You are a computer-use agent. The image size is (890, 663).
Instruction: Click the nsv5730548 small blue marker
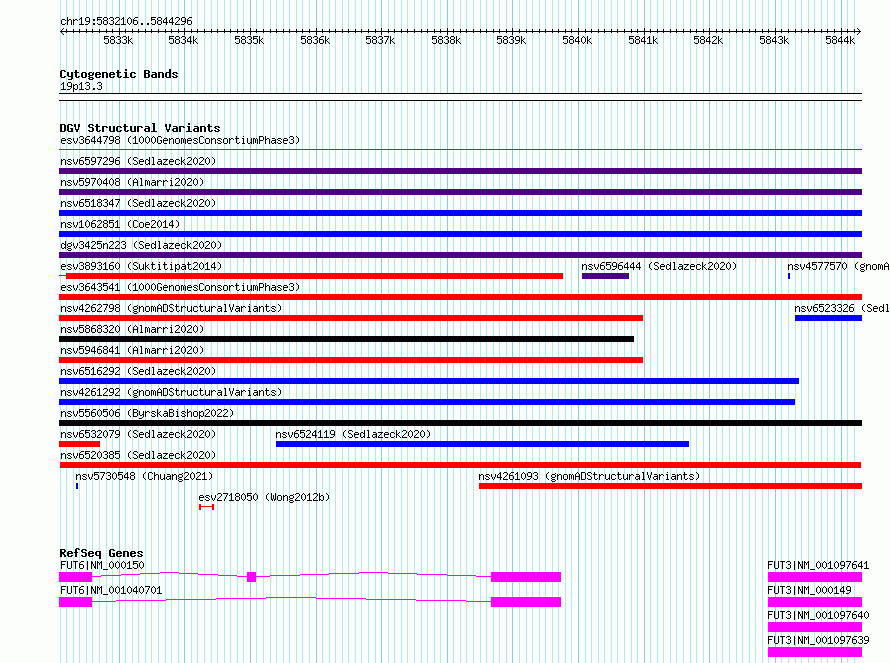[77, 486]
